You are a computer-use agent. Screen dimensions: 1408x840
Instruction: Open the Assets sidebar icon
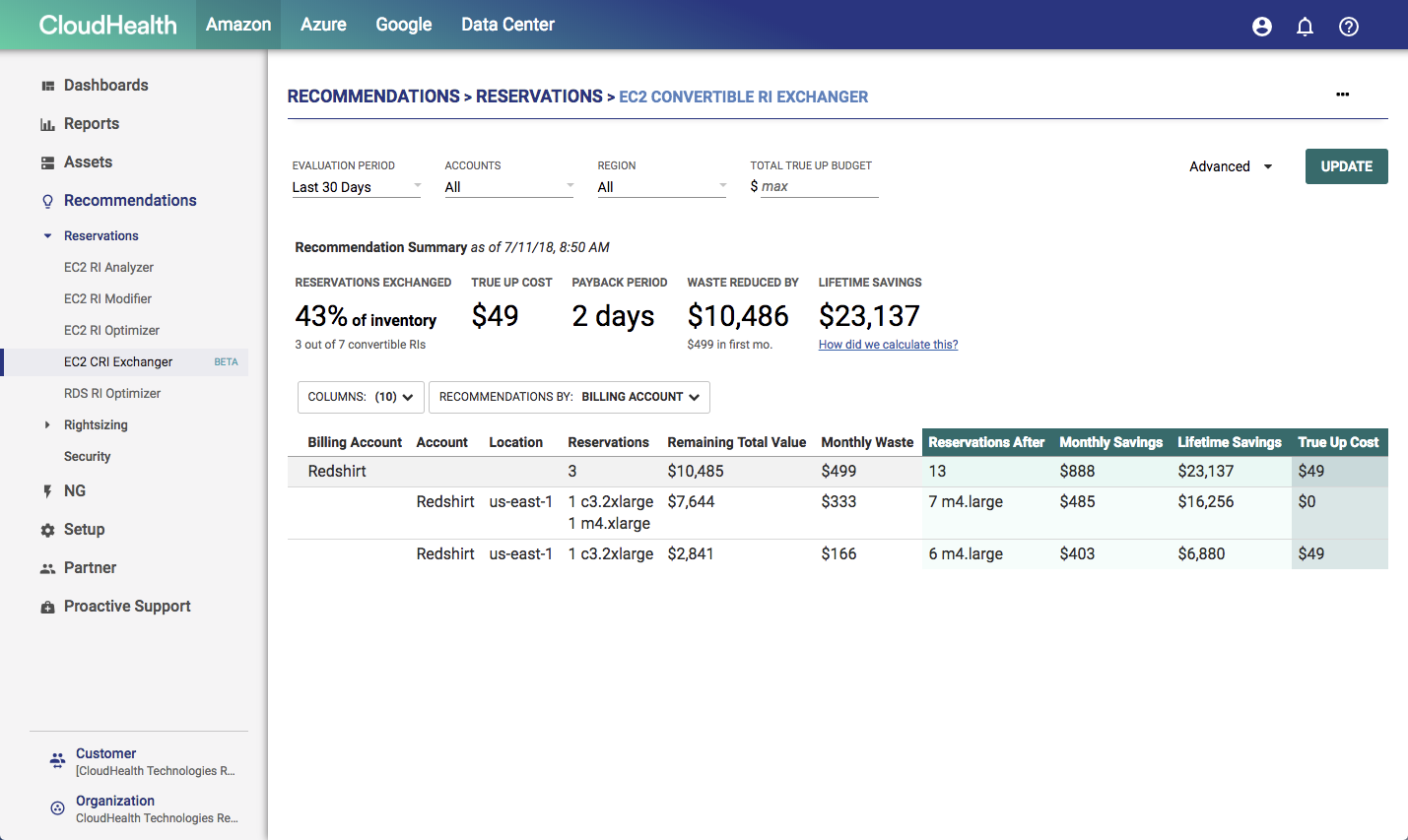point(46,162)
